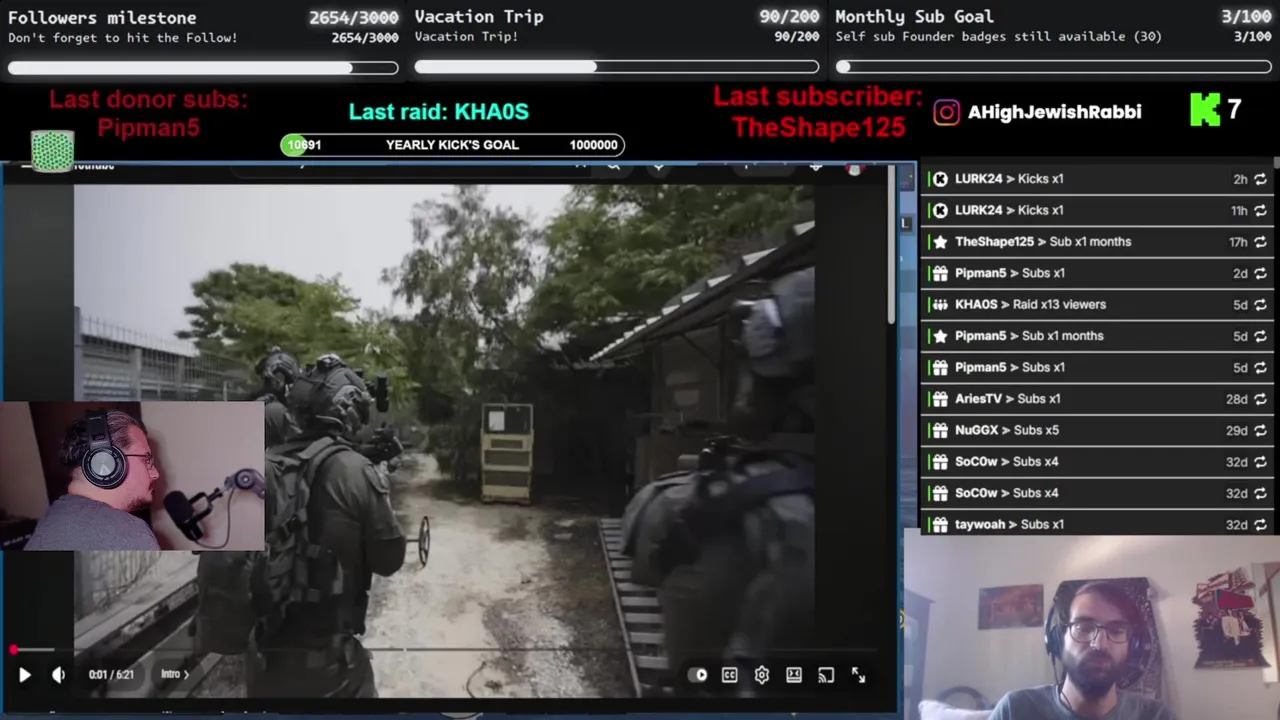
Task: Select 'taywoah > Subs x1' entry
Action: (1097, 524)
